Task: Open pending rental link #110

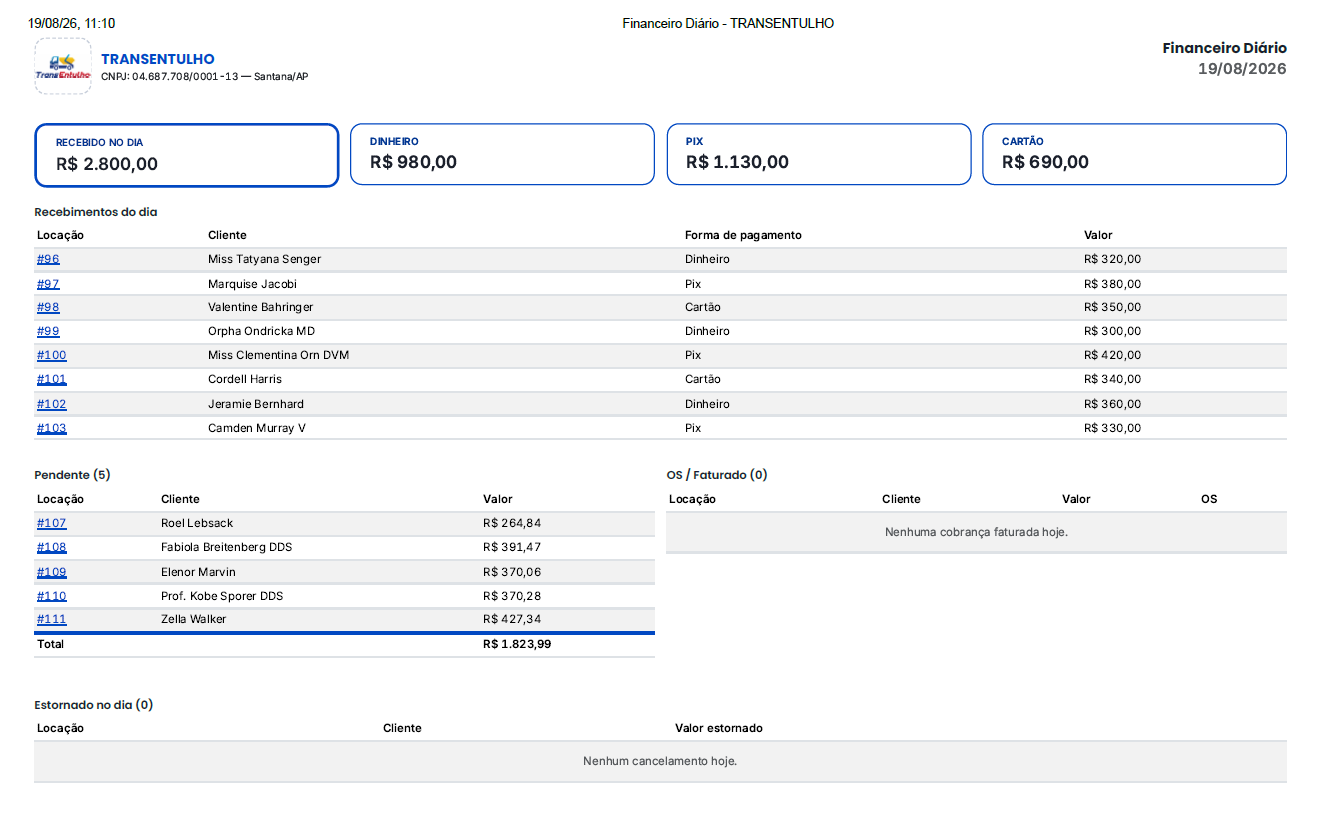Action: [52, 596]
